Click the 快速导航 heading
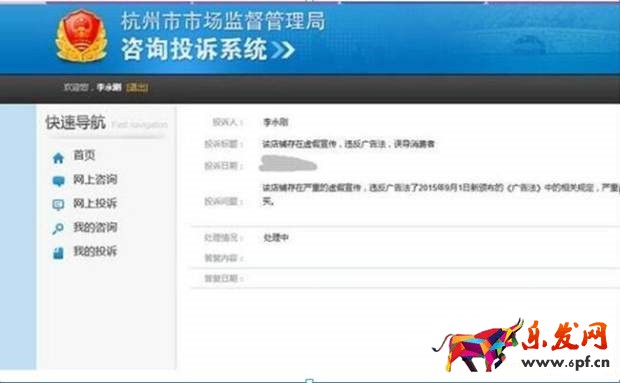The width and height of the screenshot is (620, 383). point(76,123)
